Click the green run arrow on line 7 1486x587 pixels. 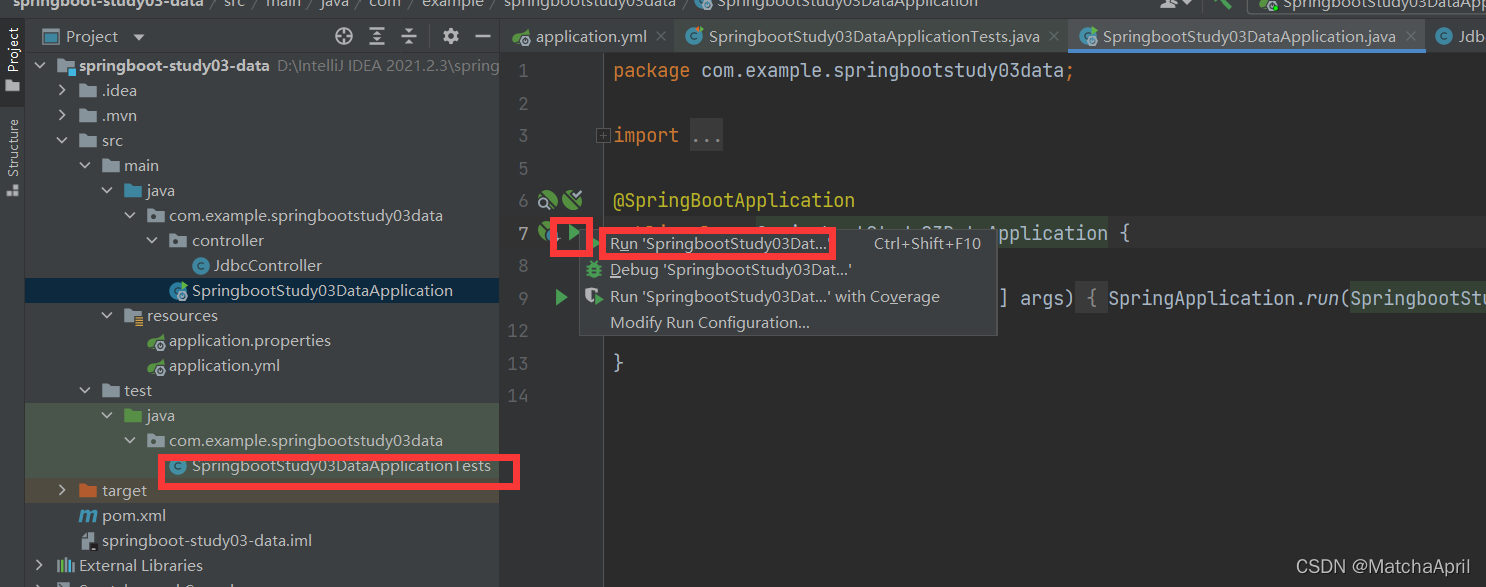(573, 233)
